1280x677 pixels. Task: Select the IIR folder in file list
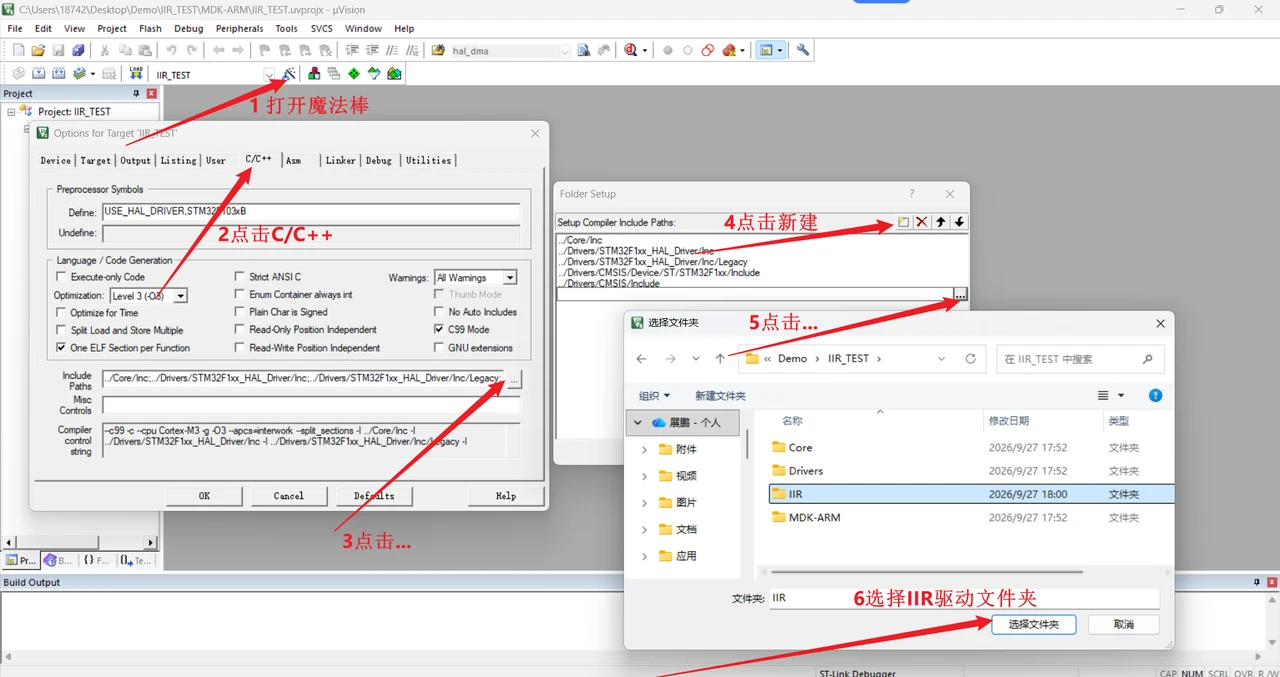[970, 494]
